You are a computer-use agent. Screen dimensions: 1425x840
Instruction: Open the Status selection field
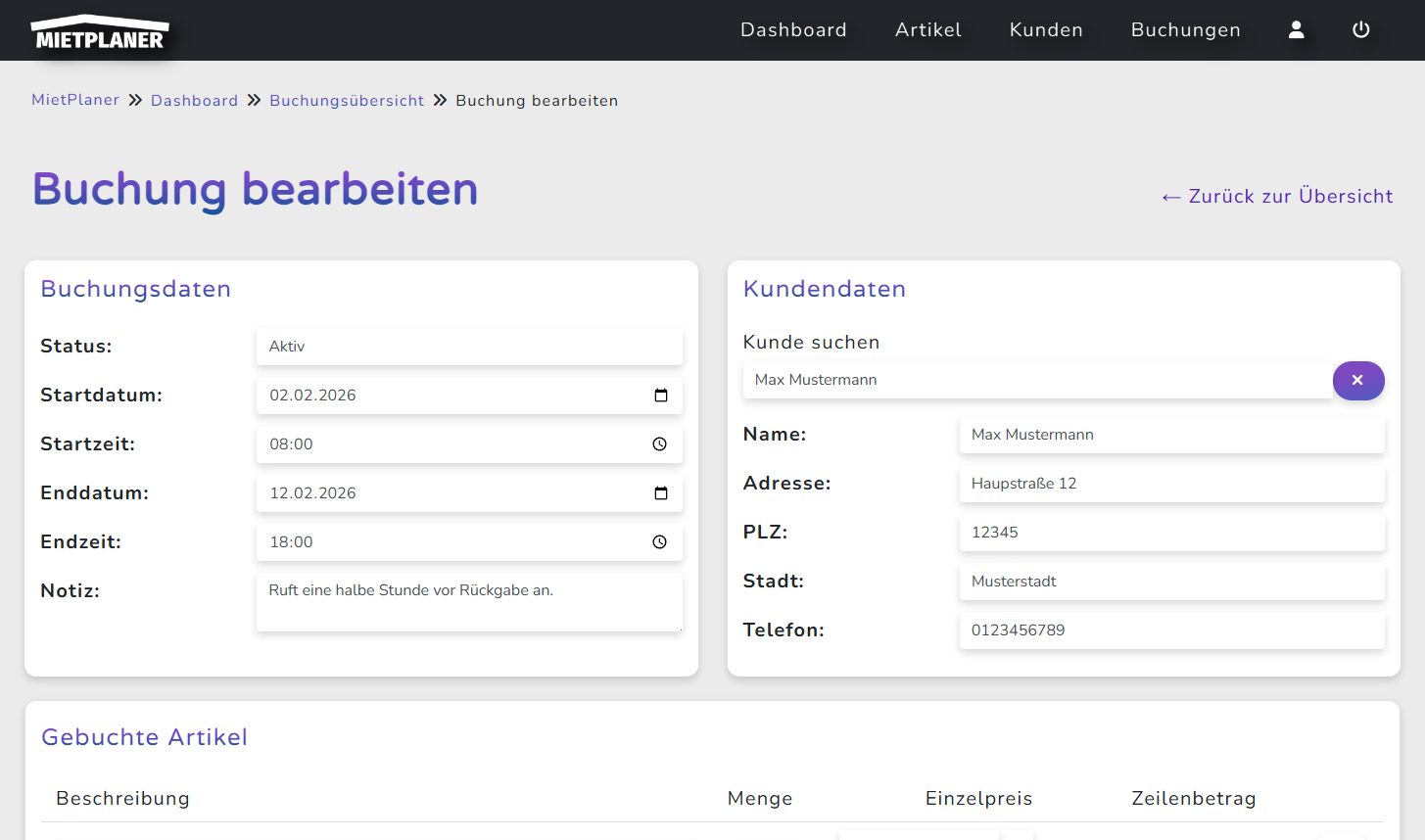(469, 346)
